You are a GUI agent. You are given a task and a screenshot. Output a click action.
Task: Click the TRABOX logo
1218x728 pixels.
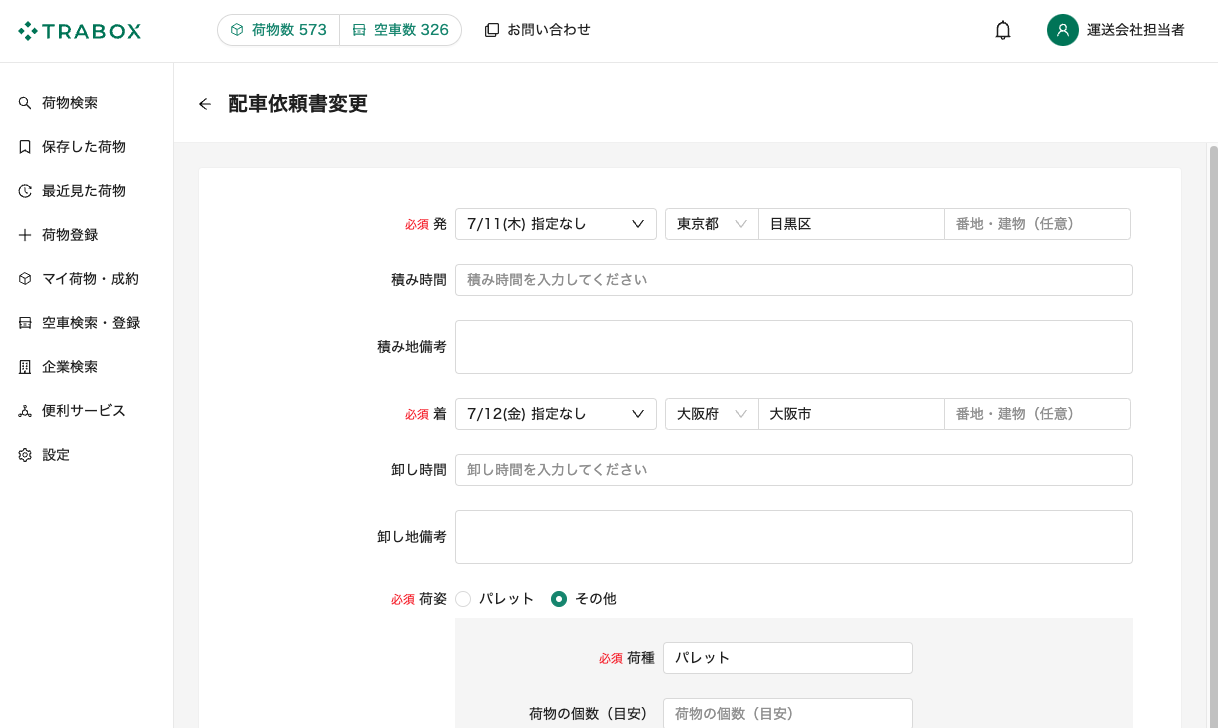pyautogui.click(x=80, y=31)
